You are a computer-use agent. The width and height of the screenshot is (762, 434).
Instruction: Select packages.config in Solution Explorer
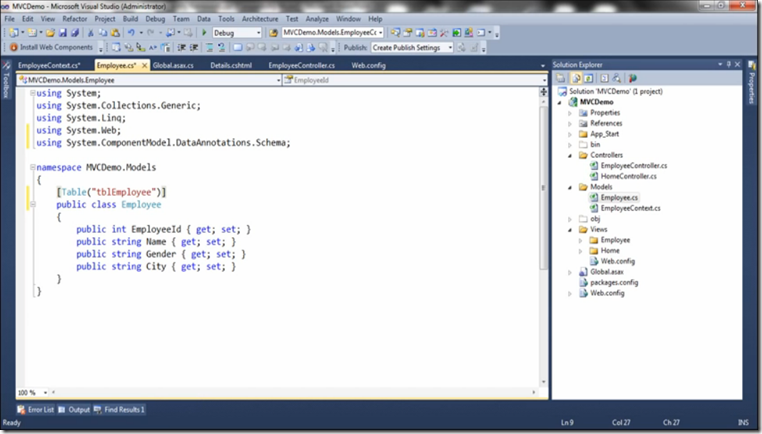point(614,282)
